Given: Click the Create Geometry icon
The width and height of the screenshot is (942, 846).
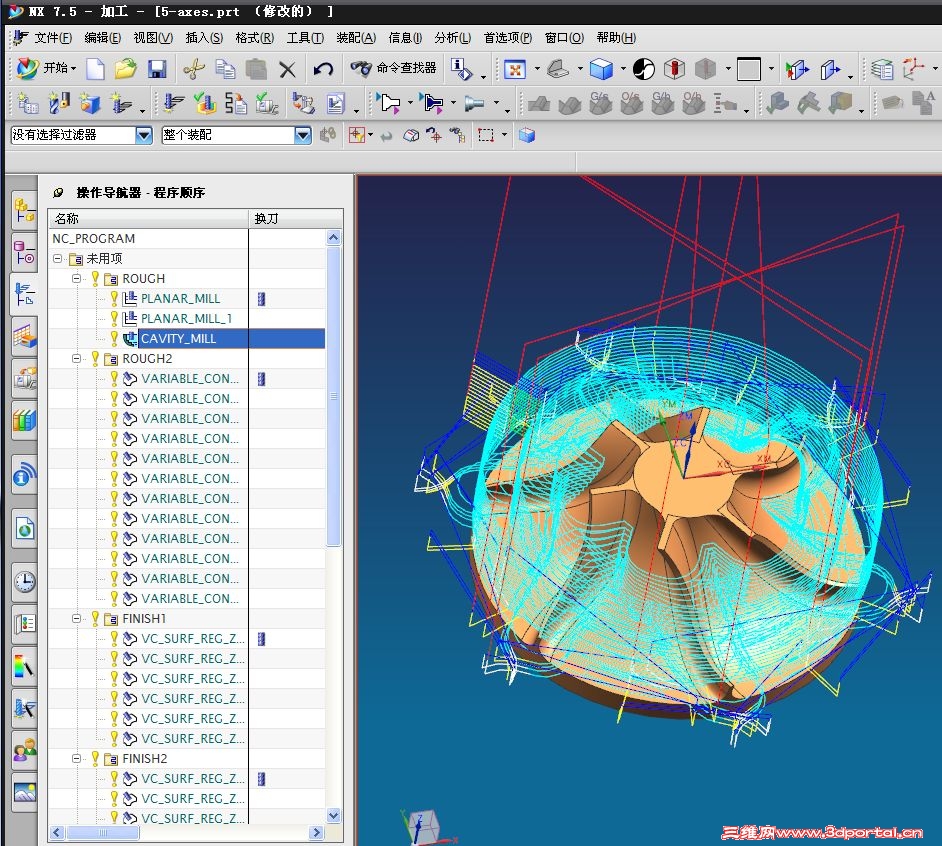Looking at the screenshot, I should click(90, 103).
